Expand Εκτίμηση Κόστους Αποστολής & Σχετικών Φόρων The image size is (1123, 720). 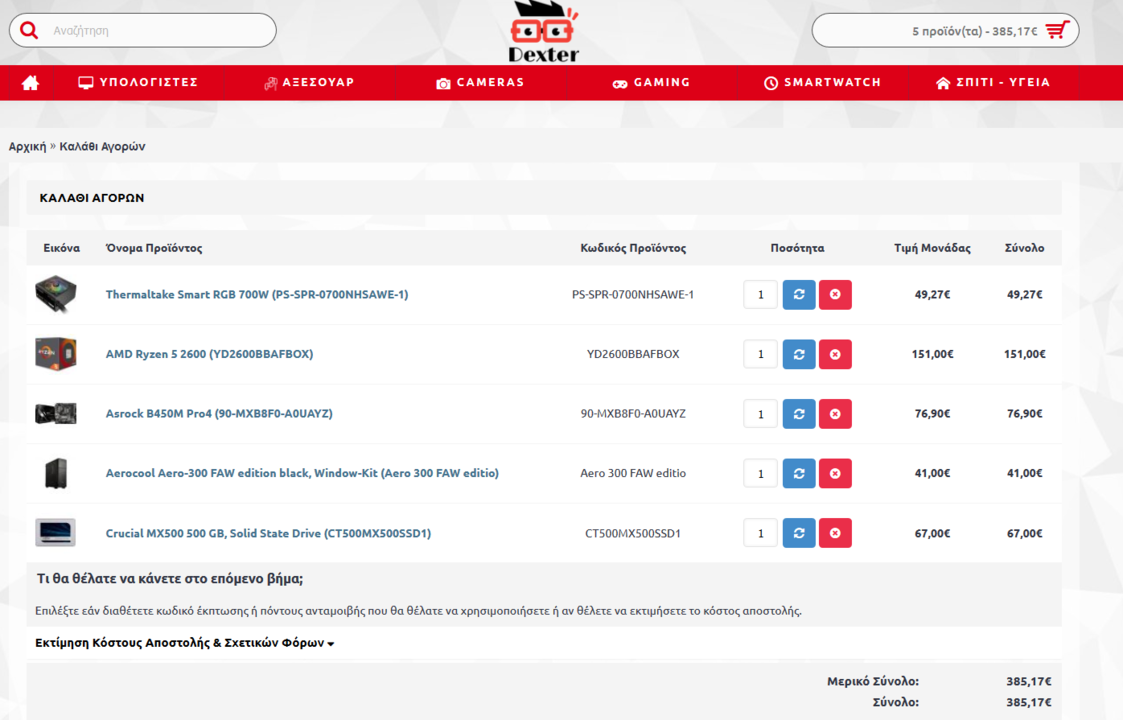click(x=185, y=643)
